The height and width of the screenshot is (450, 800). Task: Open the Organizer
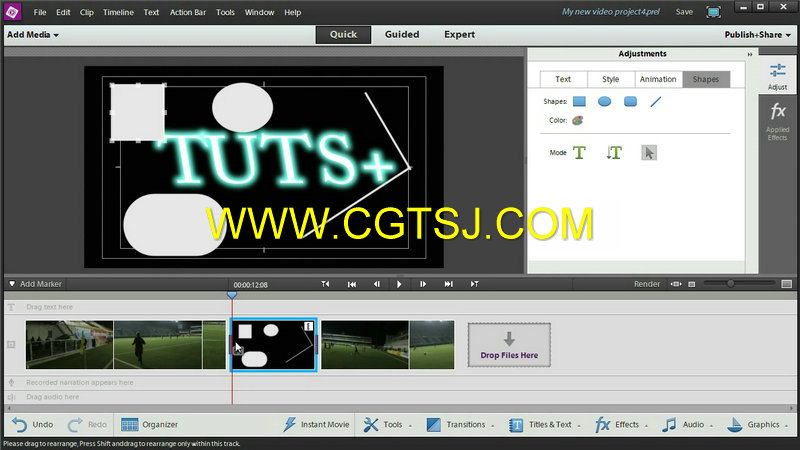(149, 424)
